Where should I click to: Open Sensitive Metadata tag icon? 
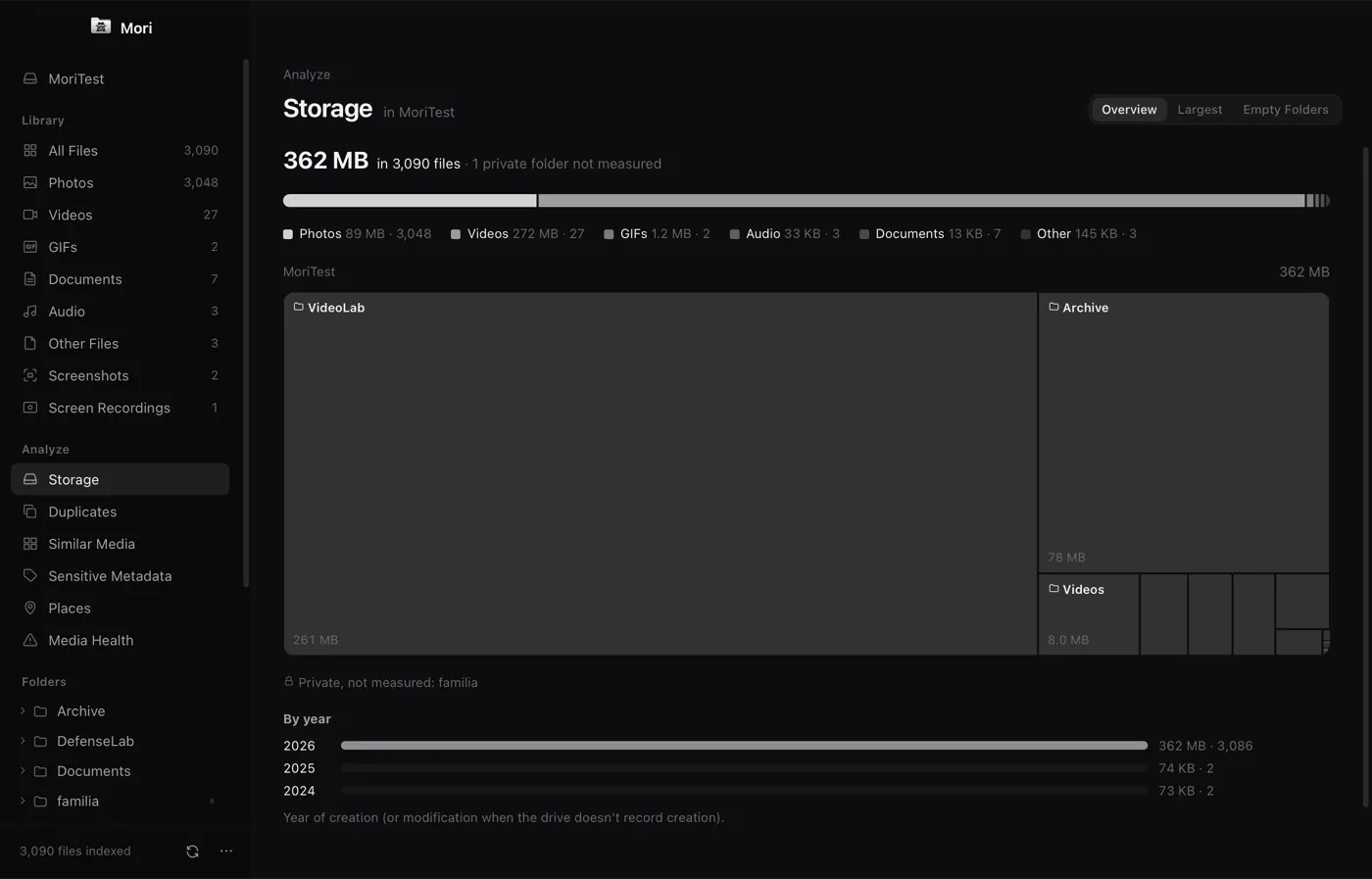coord(30,576)
